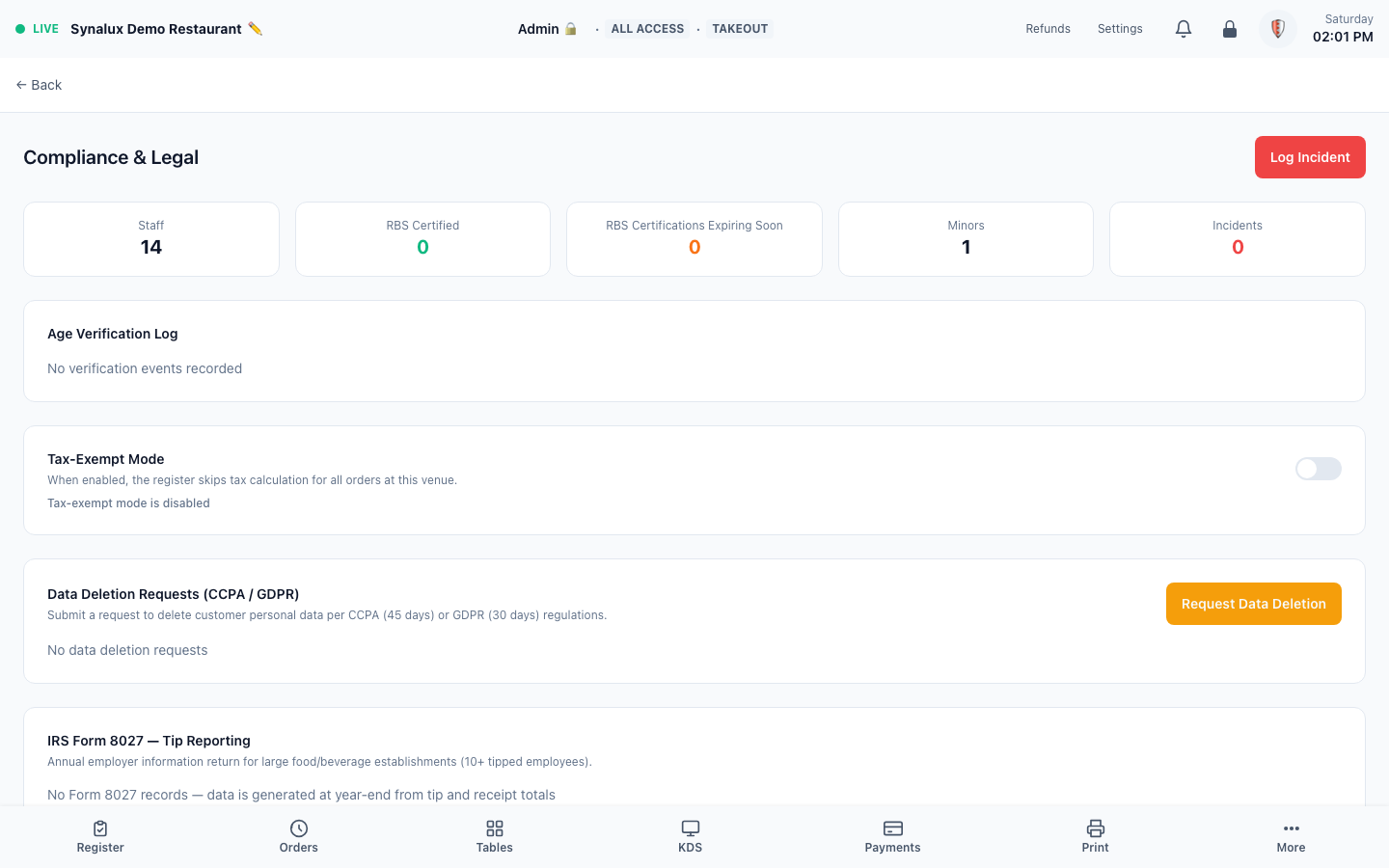Click the LIVE status indicator

(38, 29)
